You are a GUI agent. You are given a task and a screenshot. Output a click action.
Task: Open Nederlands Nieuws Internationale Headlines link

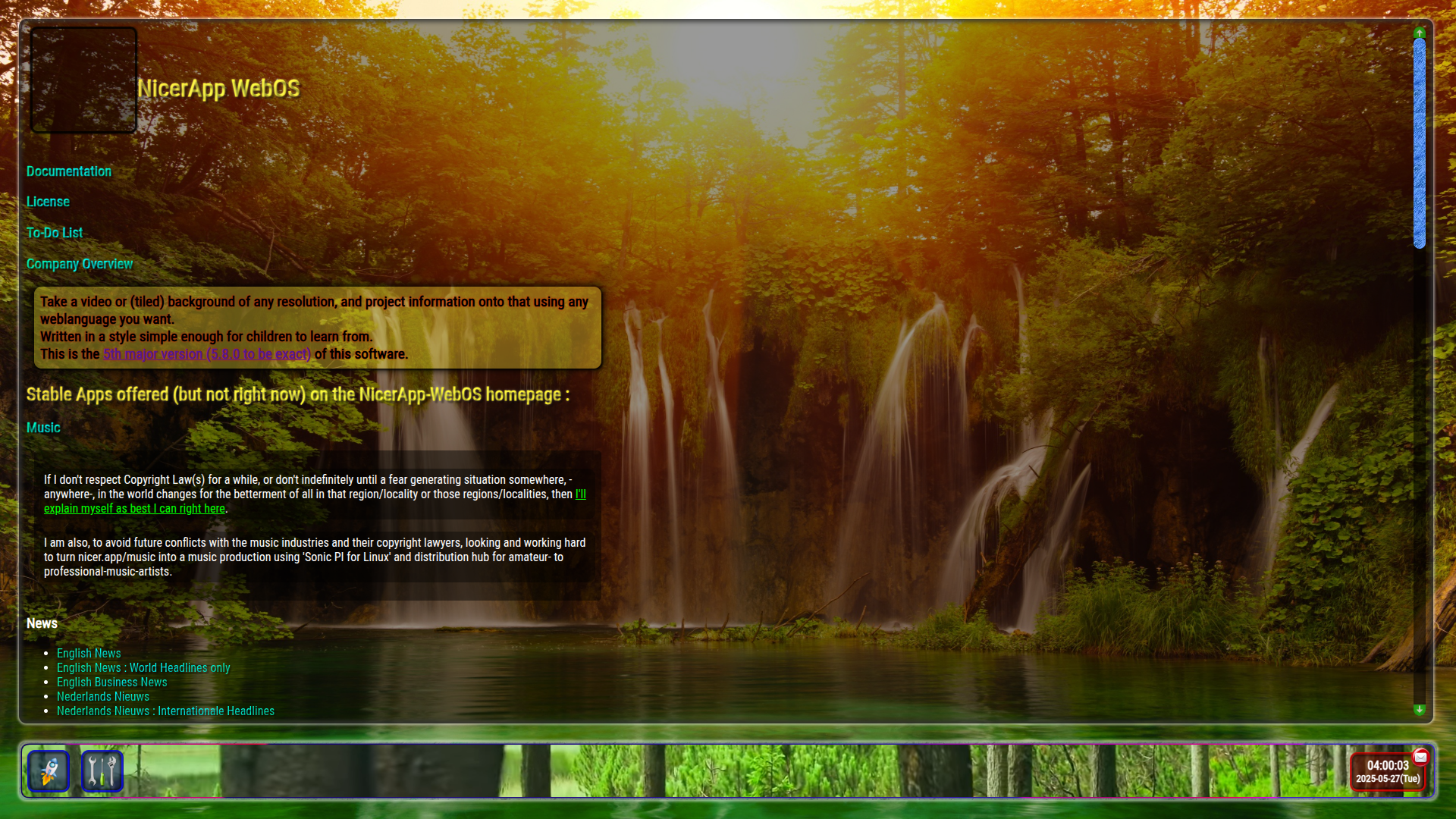[x=165, y=711]
